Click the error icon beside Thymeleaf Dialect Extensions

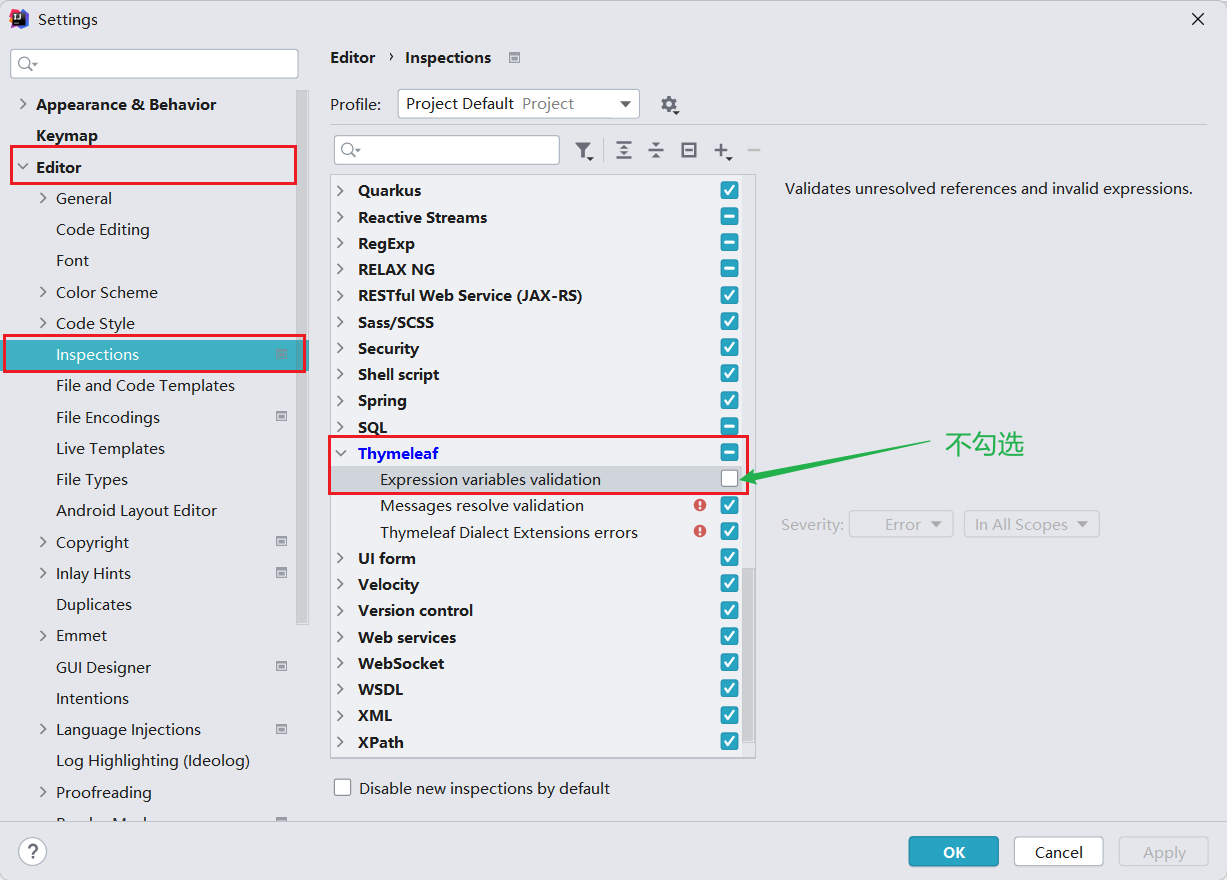point(700,531)
